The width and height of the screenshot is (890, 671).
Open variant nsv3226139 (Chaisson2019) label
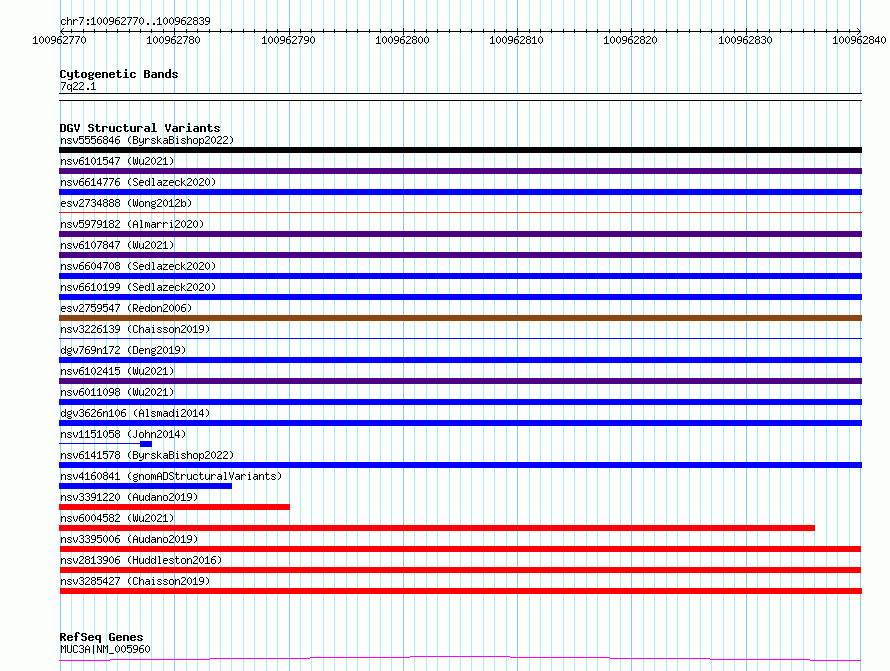tap(135, 329)
